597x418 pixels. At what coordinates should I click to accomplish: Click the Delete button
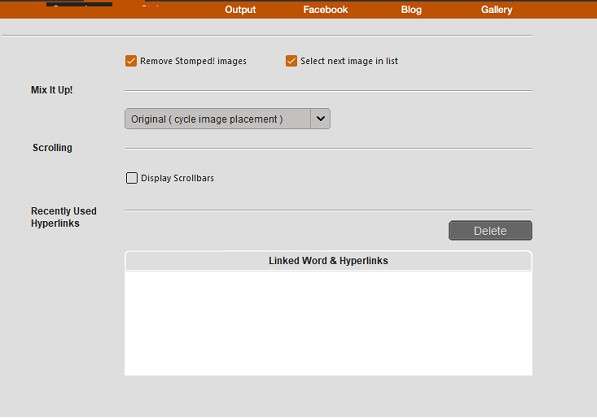(490, 230)
